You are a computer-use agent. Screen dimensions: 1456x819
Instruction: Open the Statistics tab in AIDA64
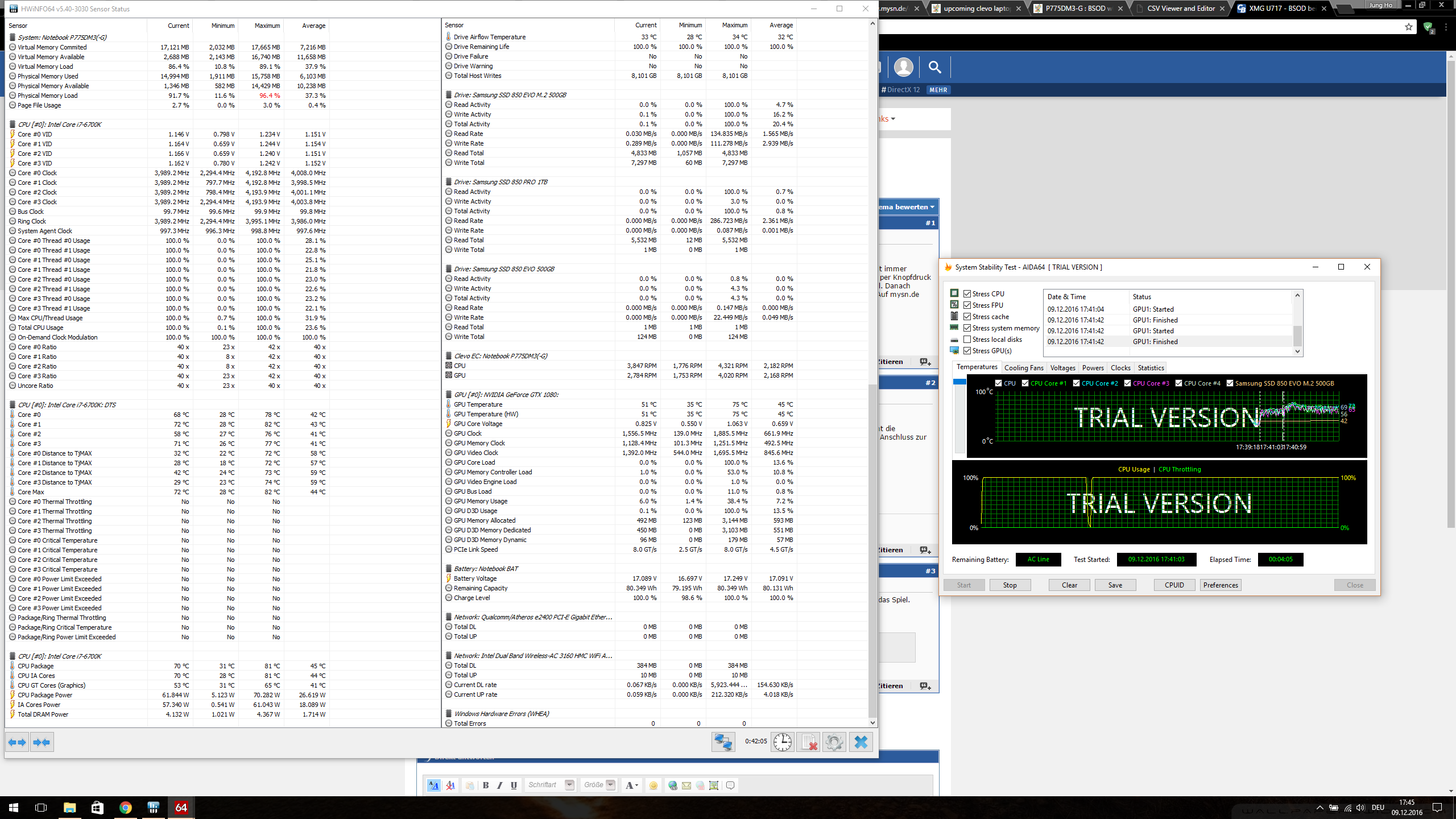(x=1151, y=368)
